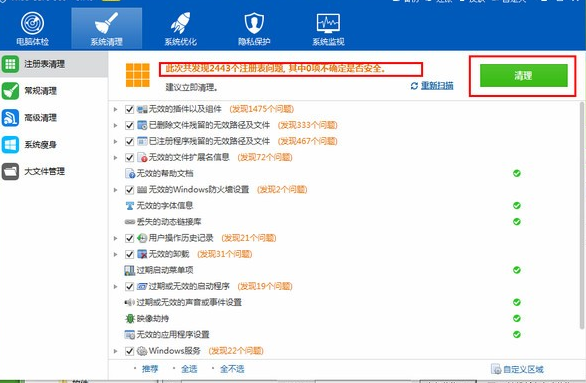This screenshot has height=383, width=586.
Task: Toggle the 无效的文件扩展名信息 checkbox
Action: click(x=129, y=157)
